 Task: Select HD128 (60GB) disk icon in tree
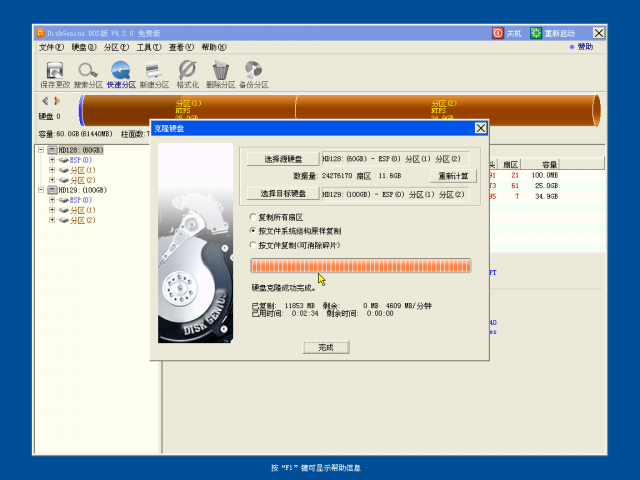52,150
